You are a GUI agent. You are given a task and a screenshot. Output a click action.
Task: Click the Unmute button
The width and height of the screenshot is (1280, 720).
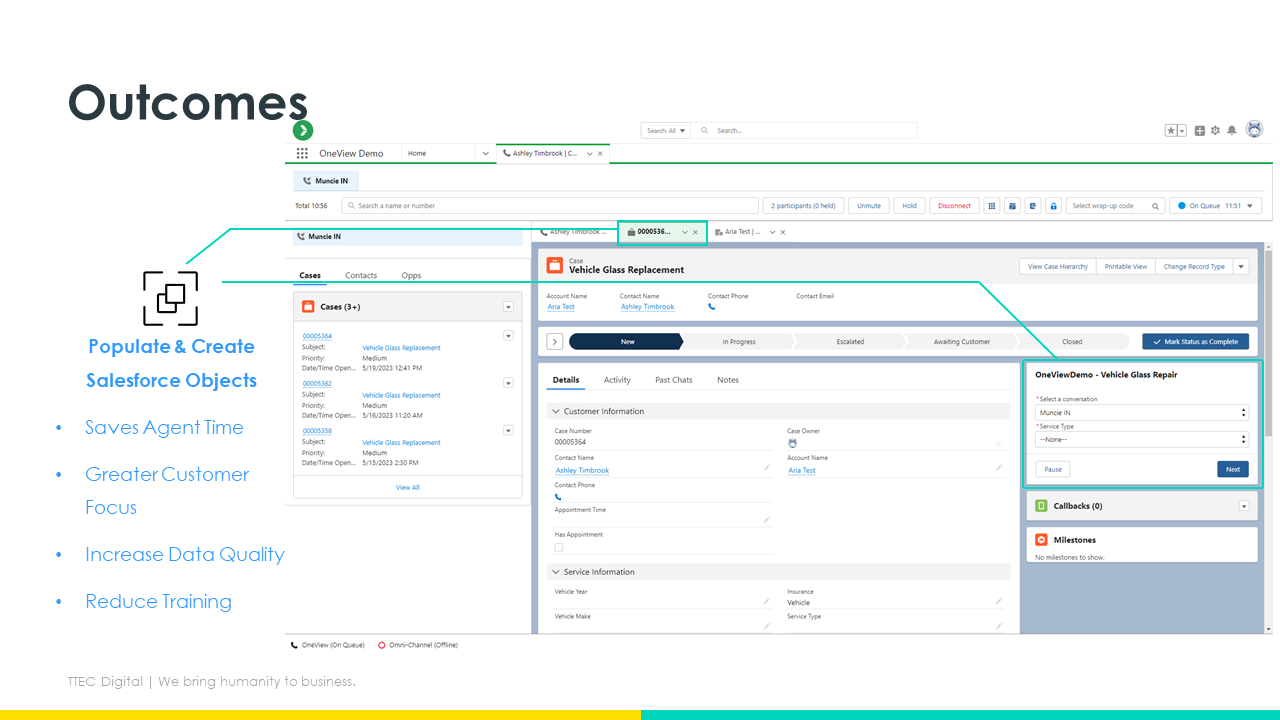tap(869, 206)
